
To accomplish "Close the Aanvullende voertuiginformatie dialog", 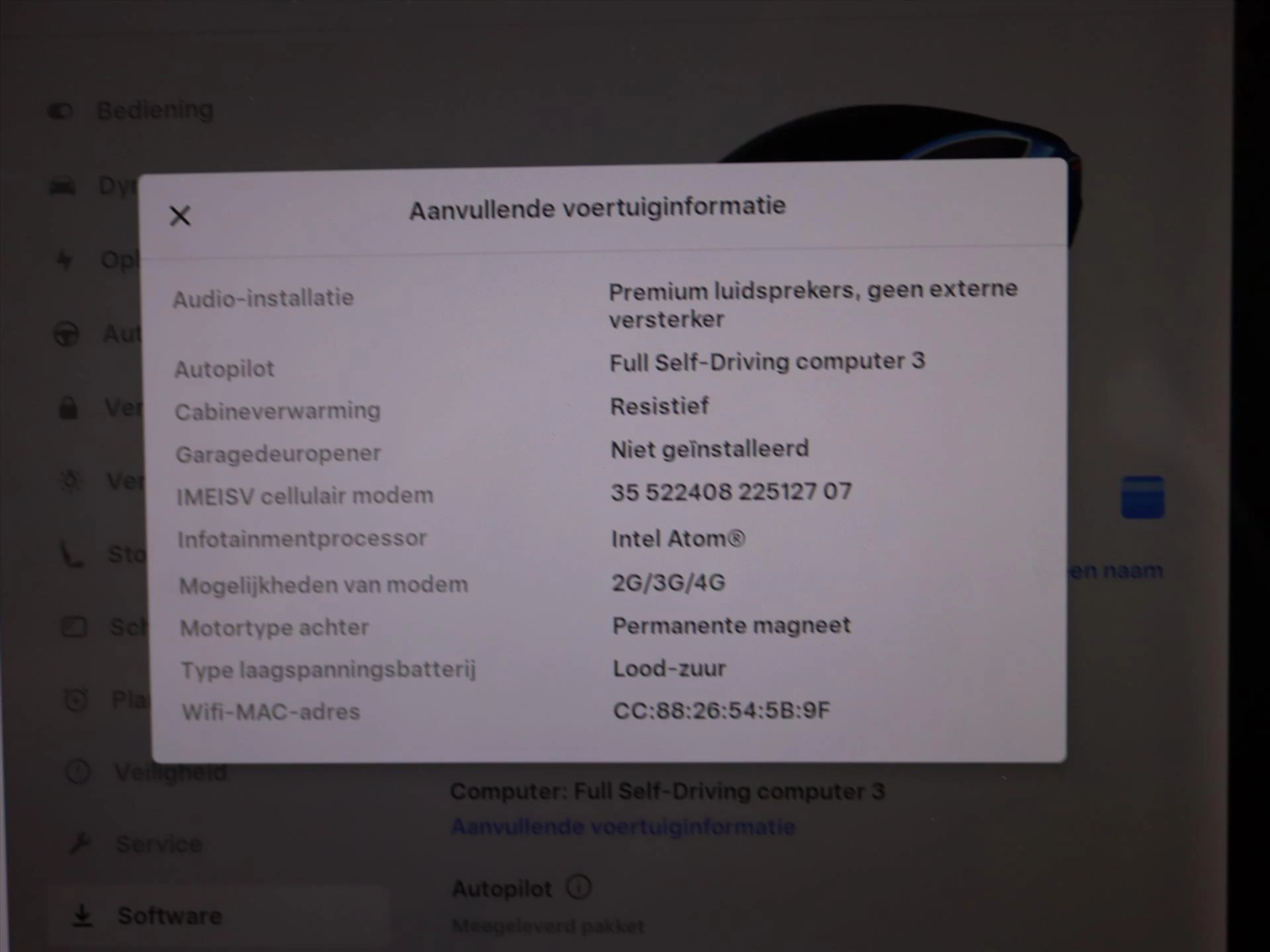I will 180,216.
